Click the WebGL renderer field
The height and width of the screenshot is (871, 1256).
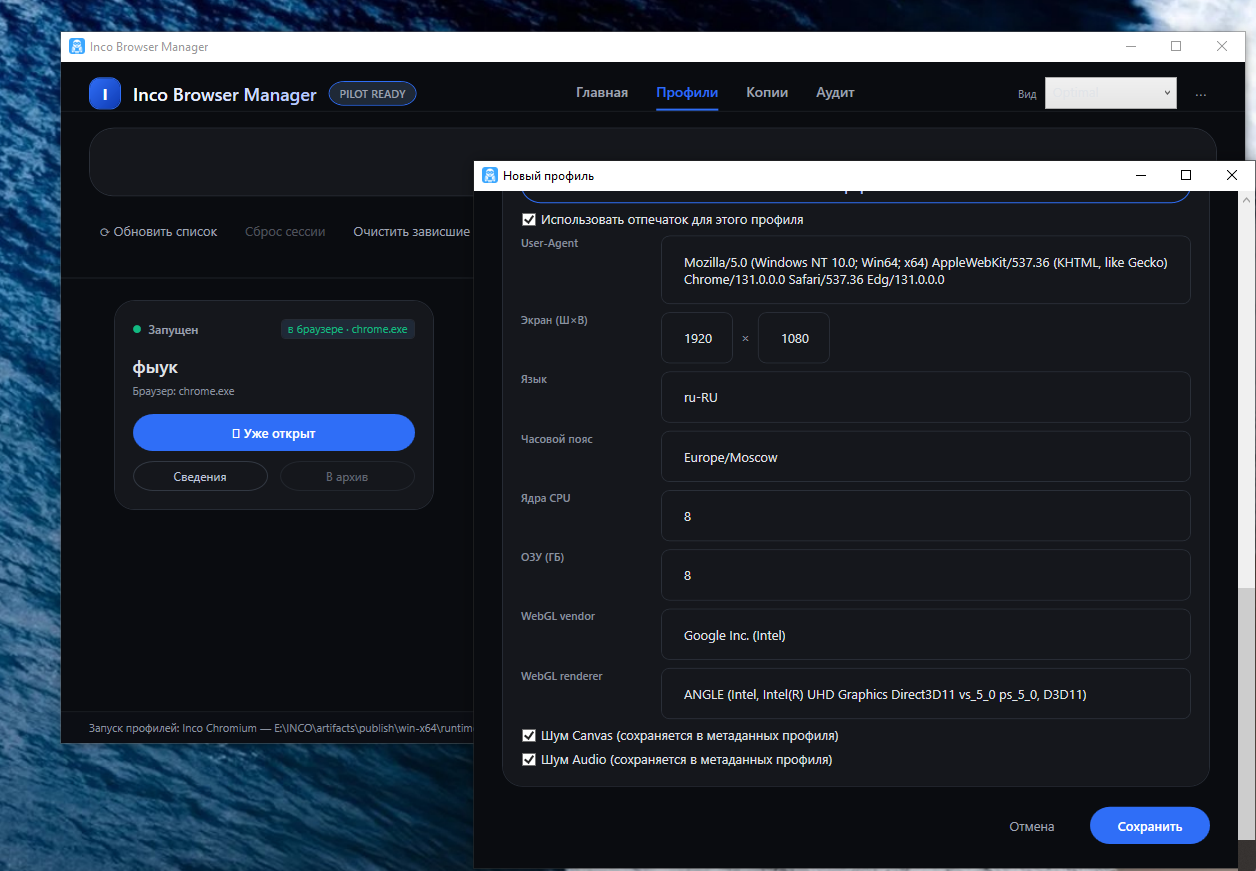(x=926, y=694)
